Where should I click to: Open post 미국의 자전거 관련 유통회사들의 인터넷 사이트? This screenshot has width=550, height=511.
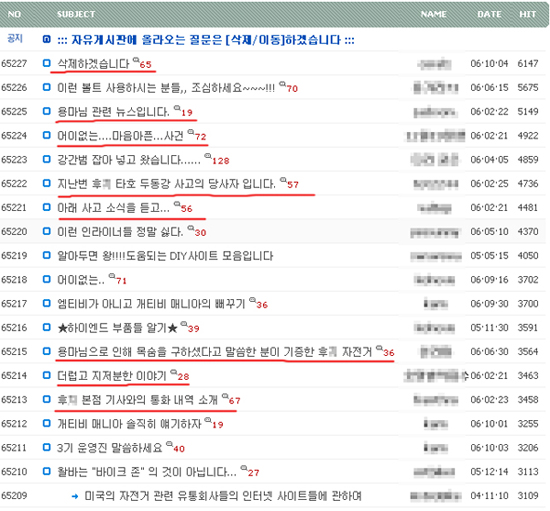[x=223, y=496]
